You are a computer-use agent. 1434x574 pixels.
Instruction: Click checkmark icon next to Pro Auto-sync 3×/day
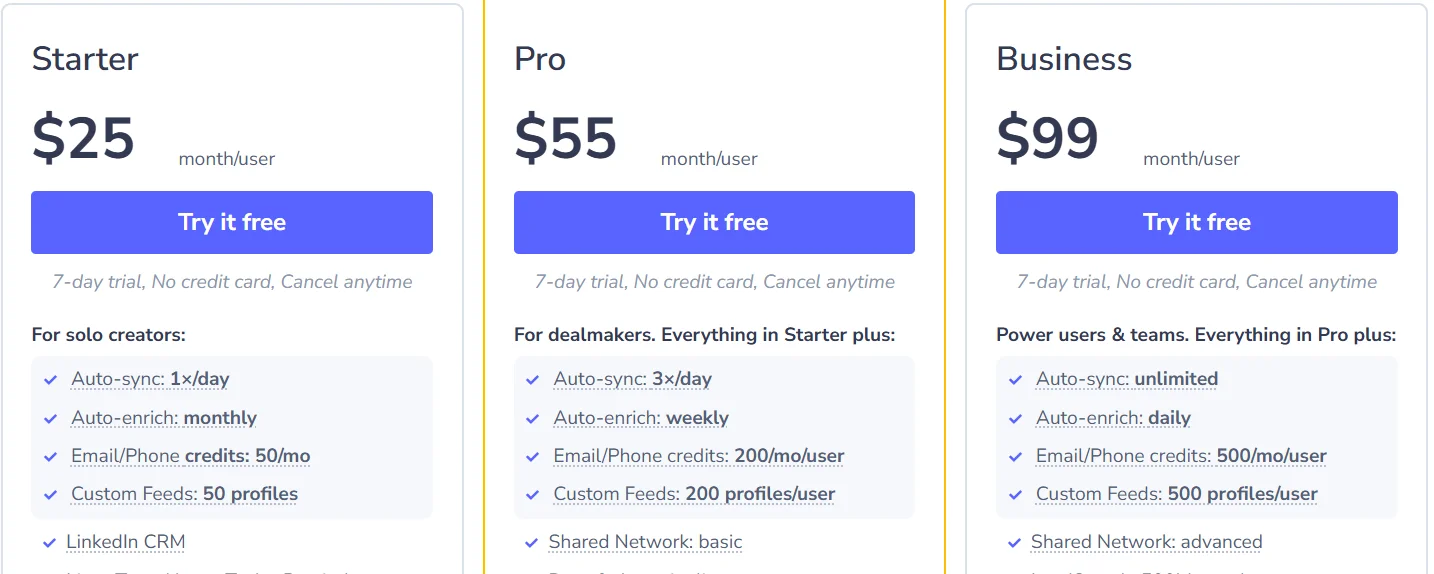click(x=533, y=380)
